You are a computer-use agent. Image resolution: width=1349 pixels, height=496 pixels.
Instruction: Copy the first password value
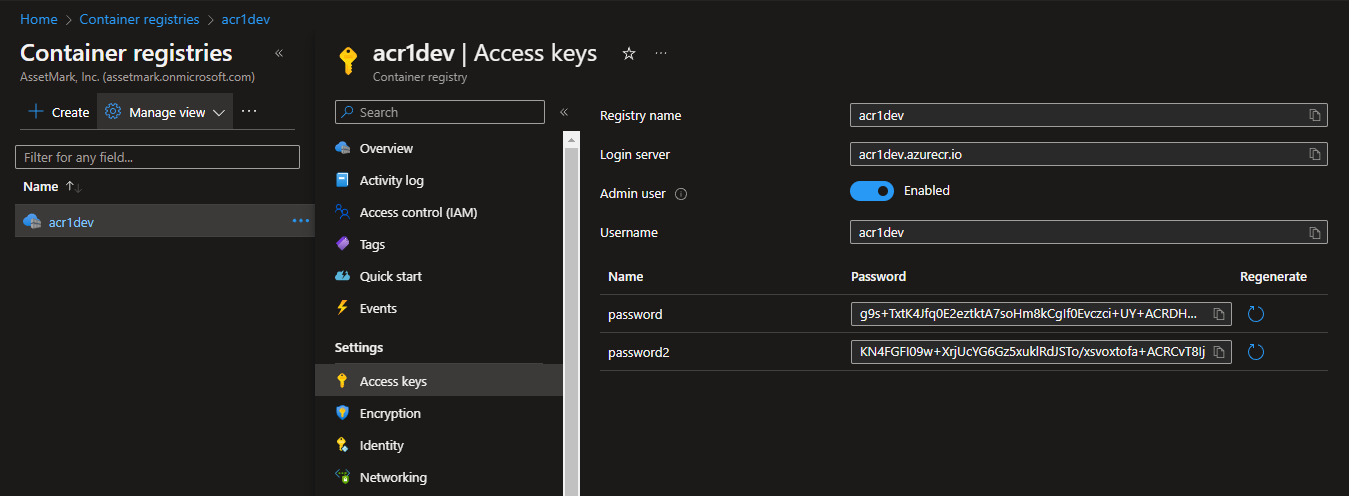click(1219, 314)
